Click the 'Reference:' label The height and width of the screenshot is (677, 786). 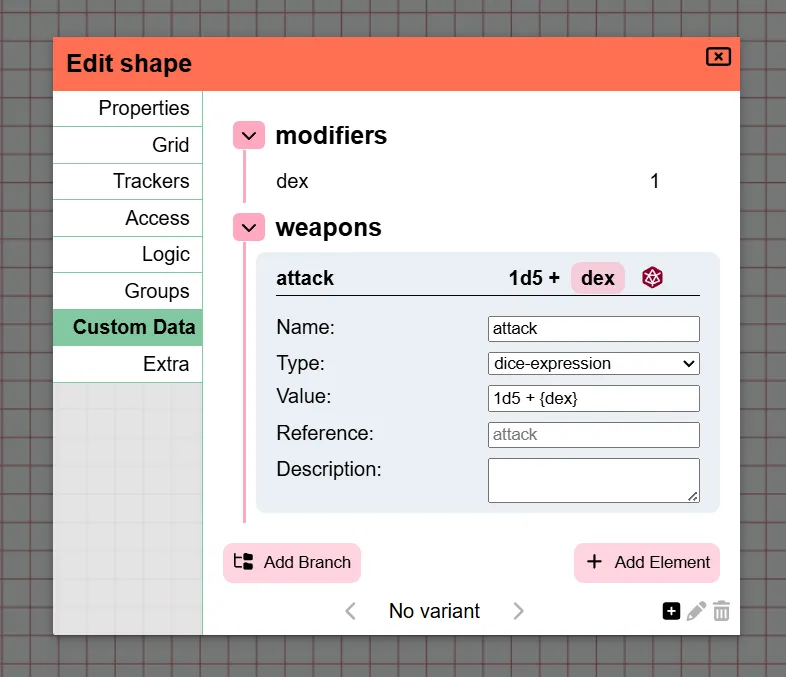coord(325,433)
